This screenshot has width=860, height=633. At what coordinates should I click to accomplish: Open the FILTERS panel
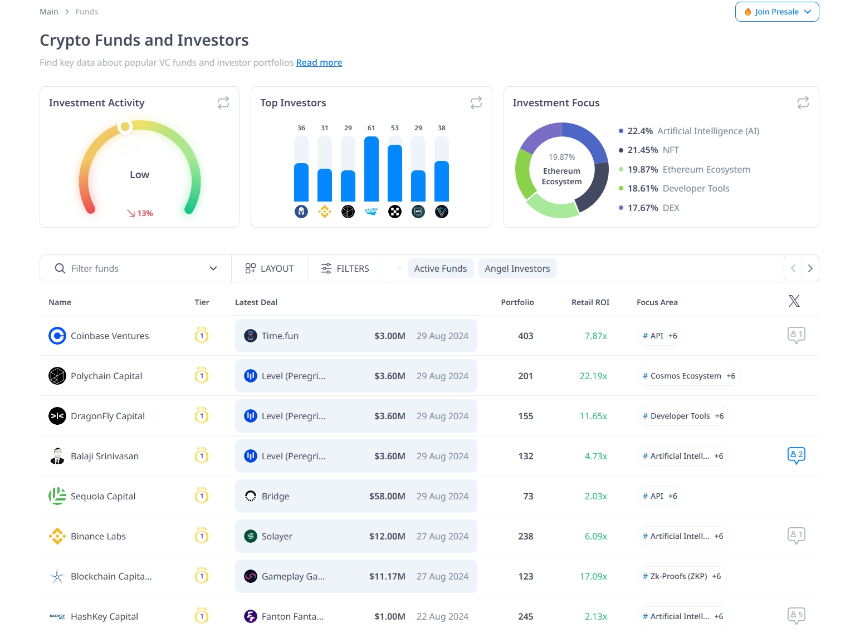(x=345, y=268)
